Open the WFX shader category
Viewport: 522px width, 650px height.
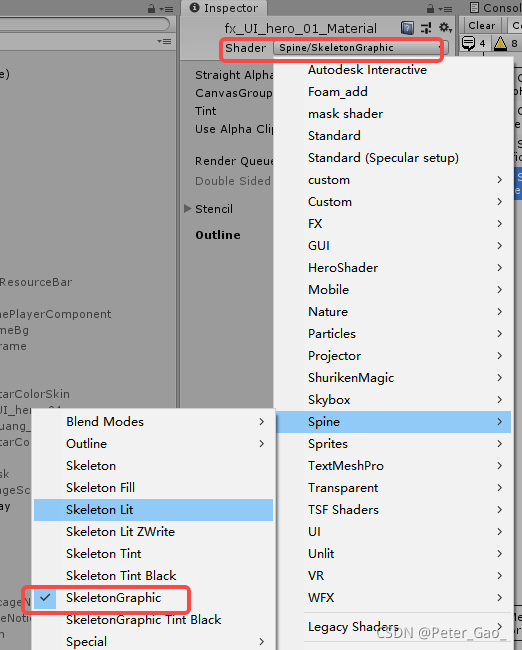pyautogui.click(x=393, y=598)
